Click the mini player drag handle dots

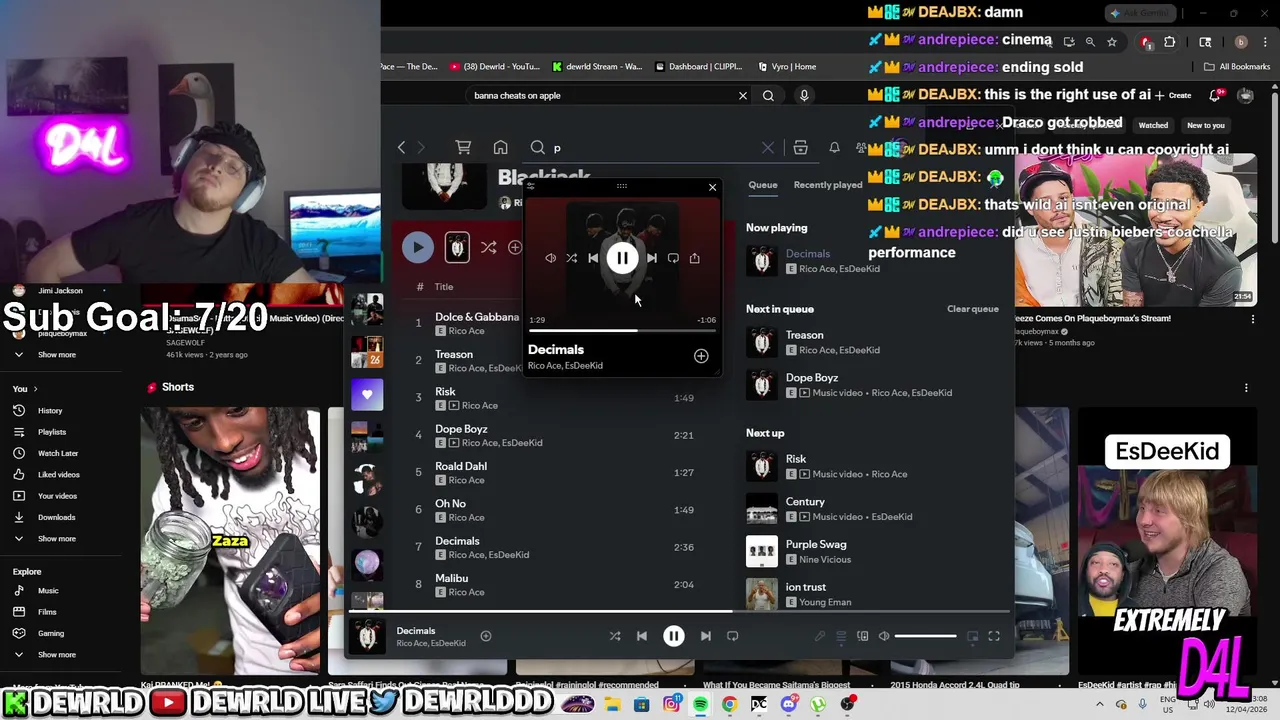pyautogui.click(x=622, y=186)
